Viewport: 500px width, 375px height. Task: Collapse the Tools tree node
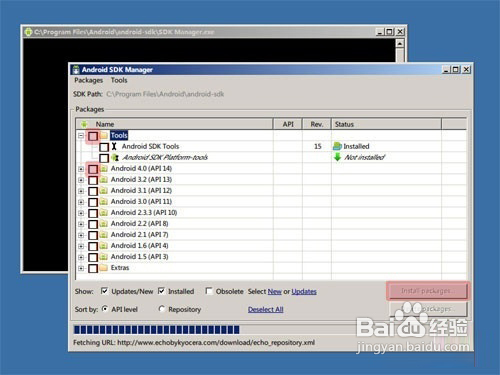pos(81,136)
